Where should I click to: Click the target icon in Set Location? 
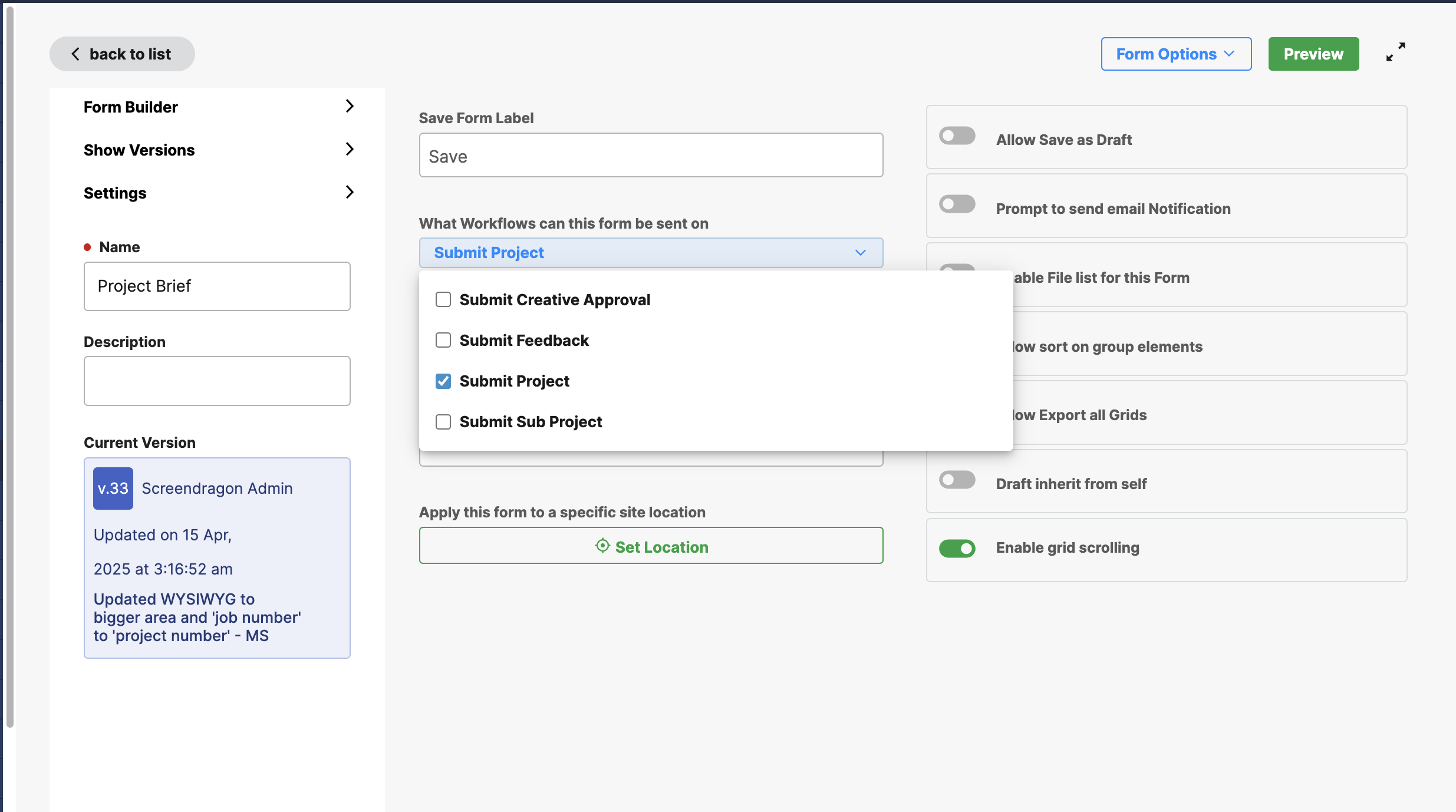click(602, 546)
